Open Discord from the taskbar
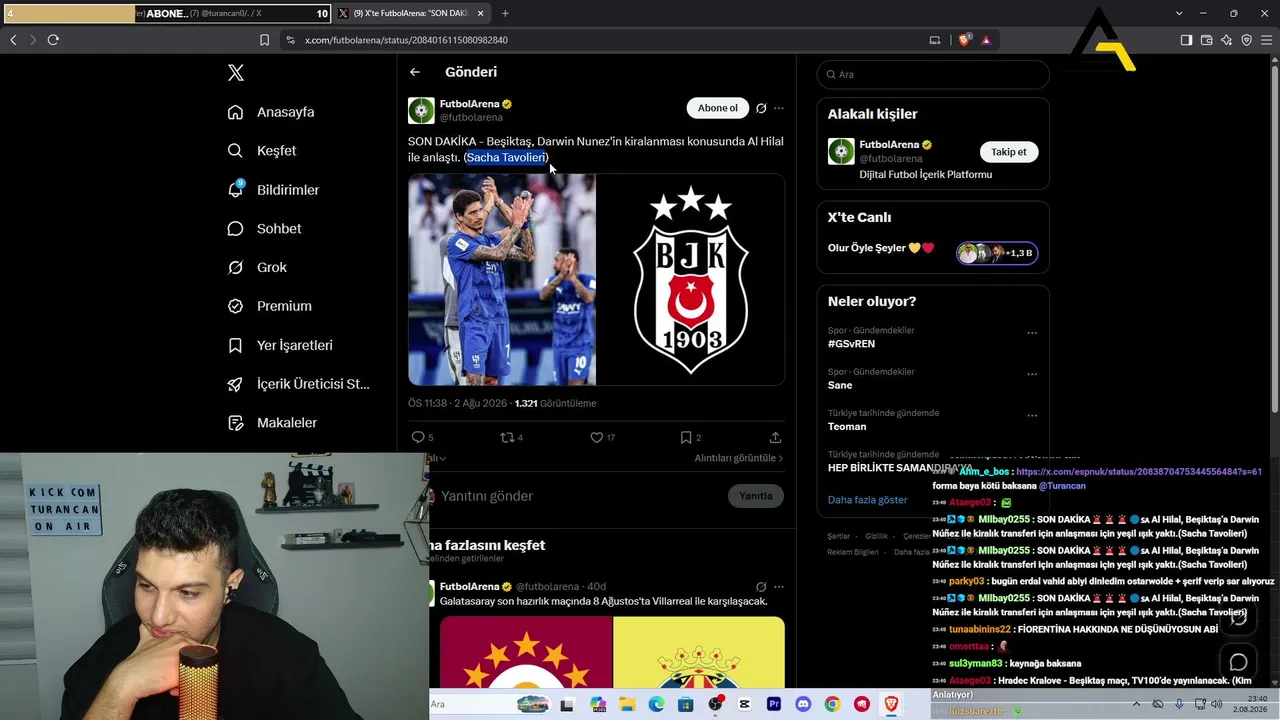 (x=803, y=705)
